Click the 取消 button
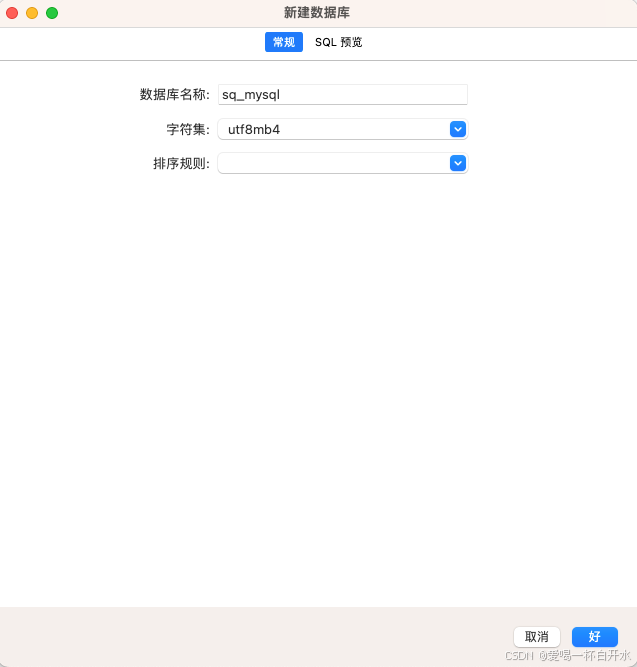The image size is (637, 667). tap(537, 637)
